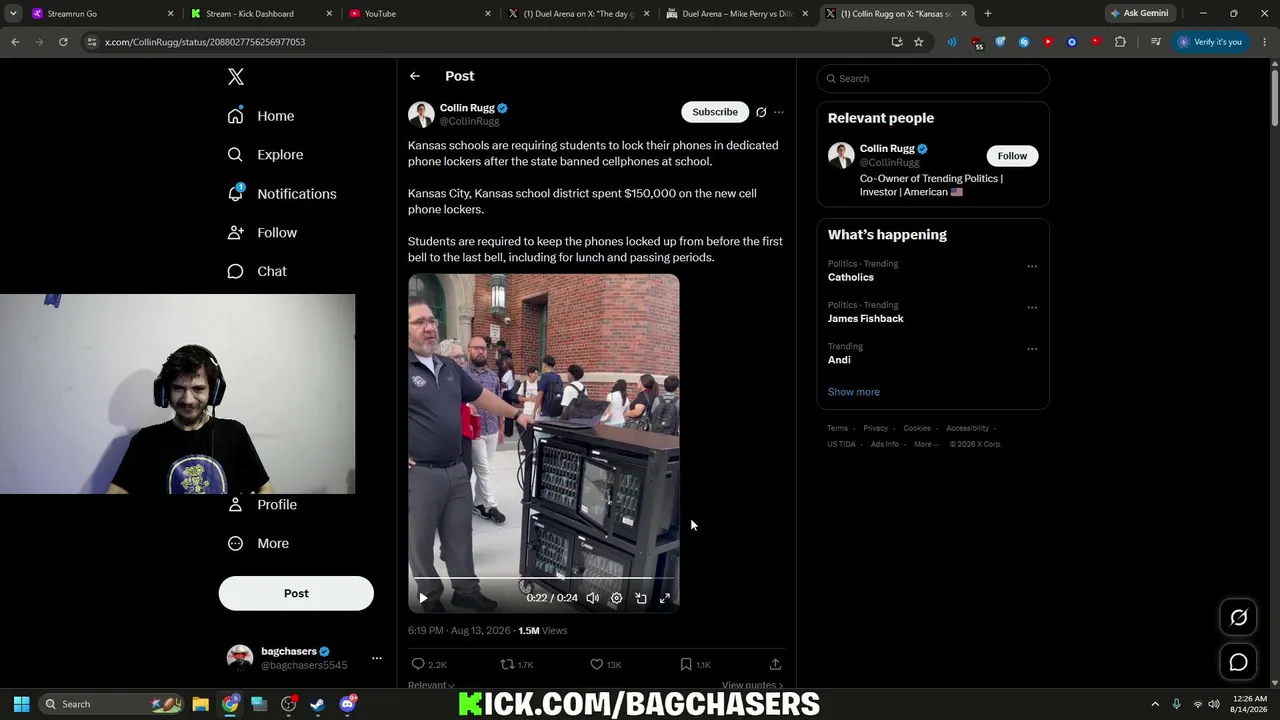Reply to the post via comment icon
Viewport: 1280px width, 720px height.
(x=418, y=664)
